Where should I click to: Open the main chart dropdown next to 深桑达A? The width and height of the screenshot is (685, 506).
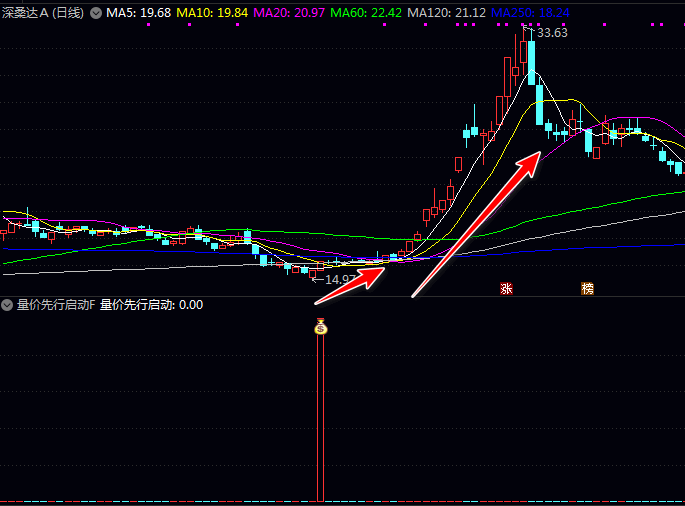(96, 13)
